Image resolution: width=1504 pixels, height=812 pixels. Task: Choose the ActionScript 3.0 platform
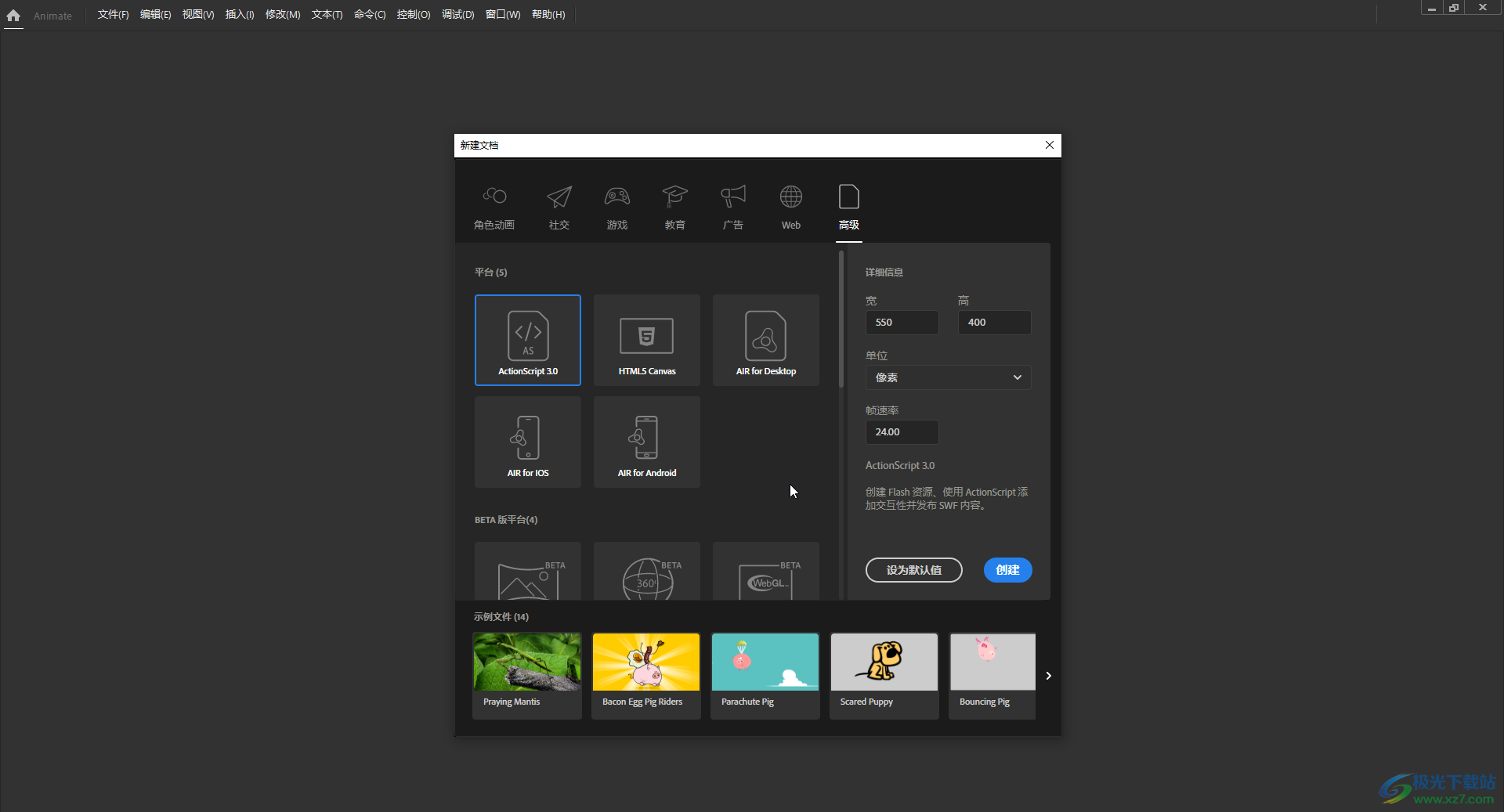[x=528, y=340]
